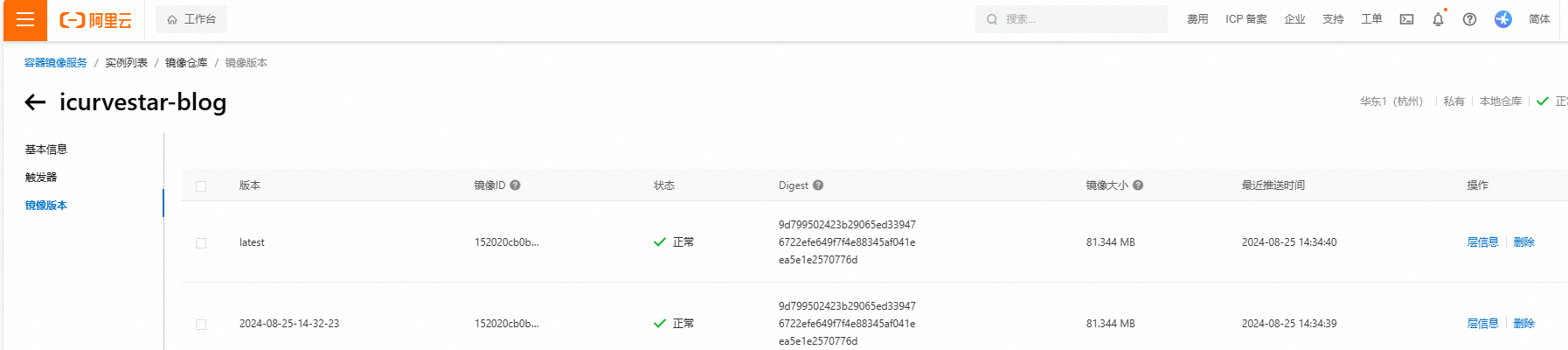This screenshot has height=350, width=1568.
Task: Toggle the select-all checkbox in table header
Action: click(x=201, y=186)
